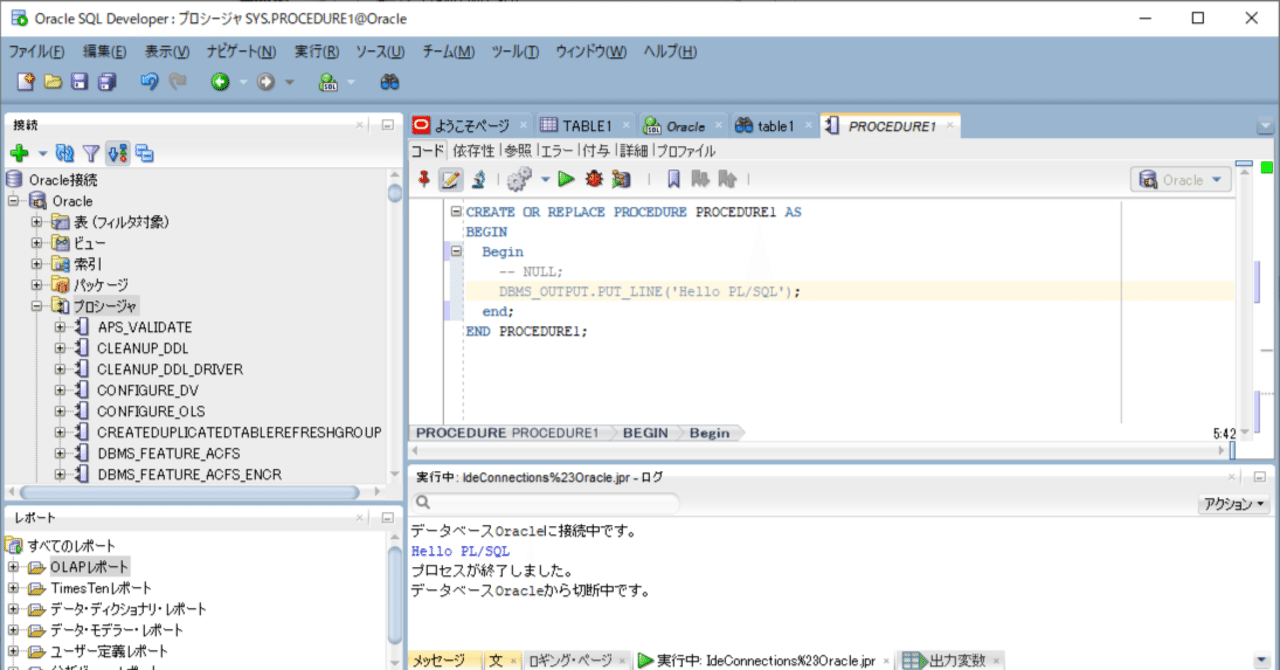Toggle sort order in connections panel
1280x670 pixels.
(x=116, y=153)
